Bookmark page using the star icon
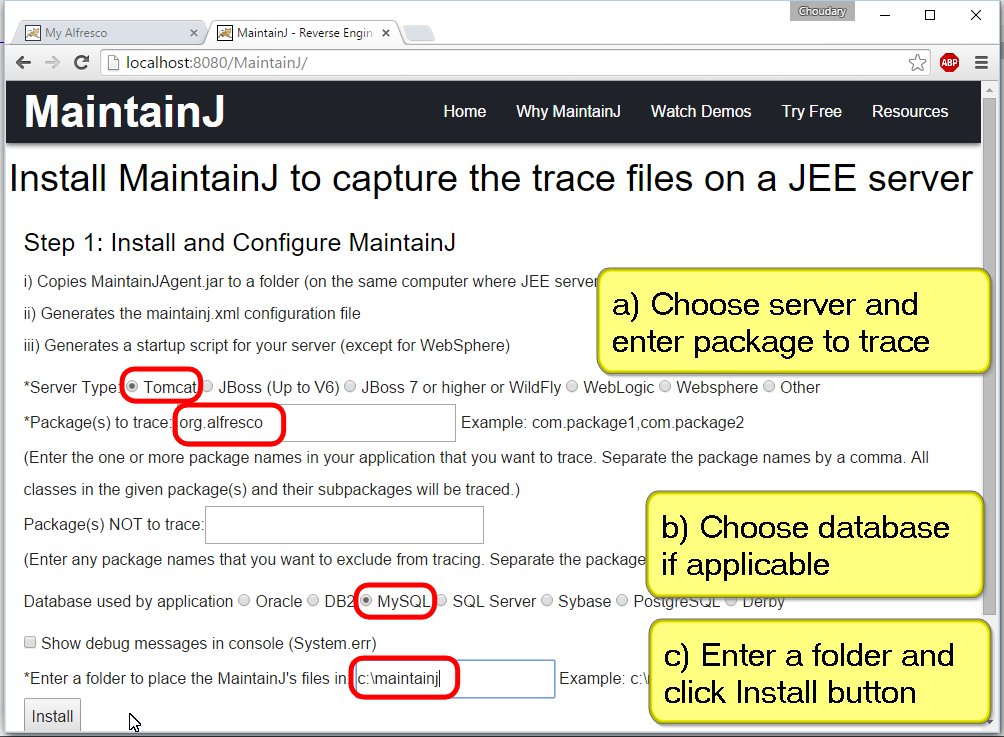 click(x=917, y=63)
